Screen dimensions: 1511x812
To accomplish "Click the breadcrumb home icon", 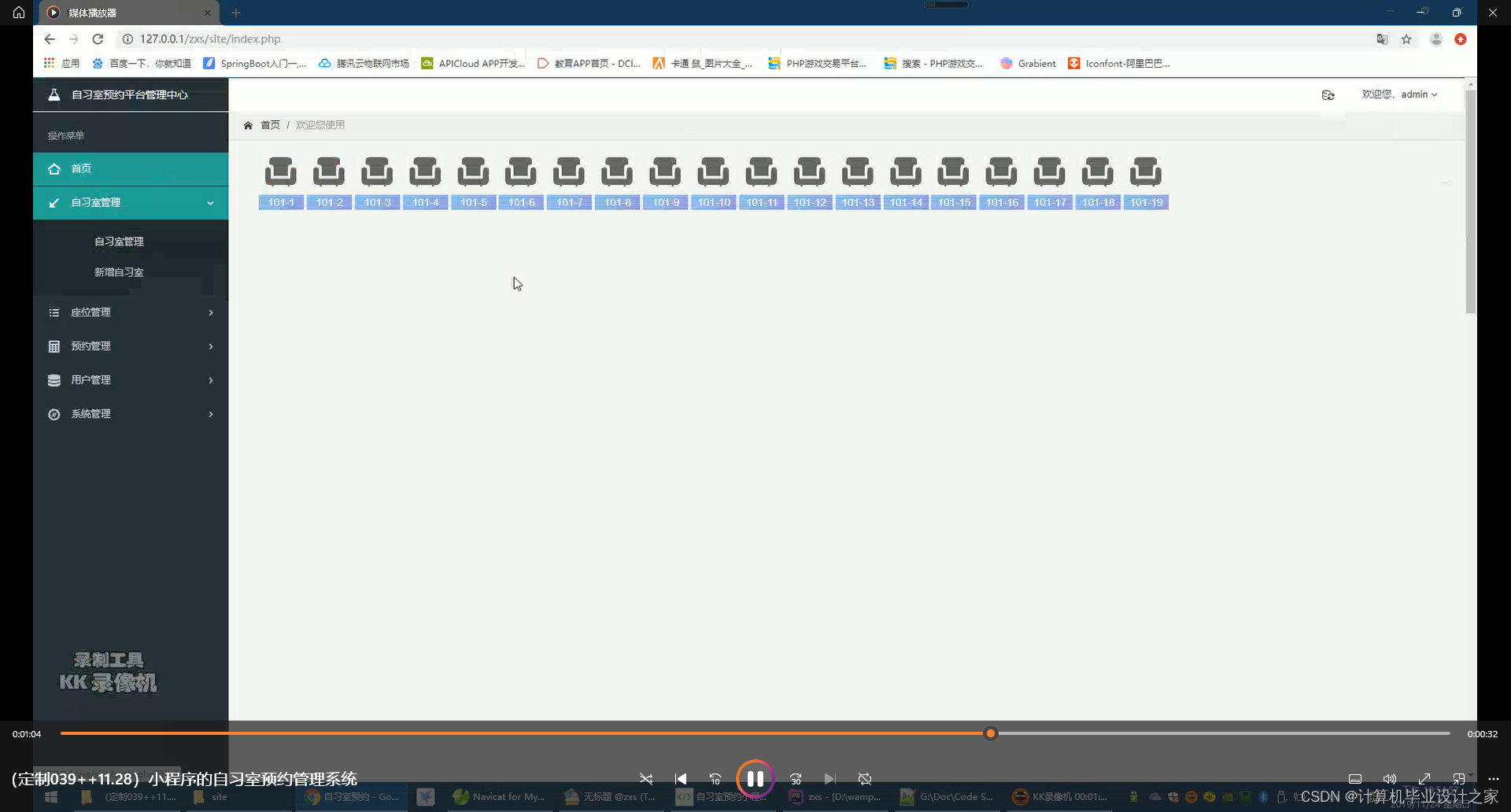I will pos(248,125).
